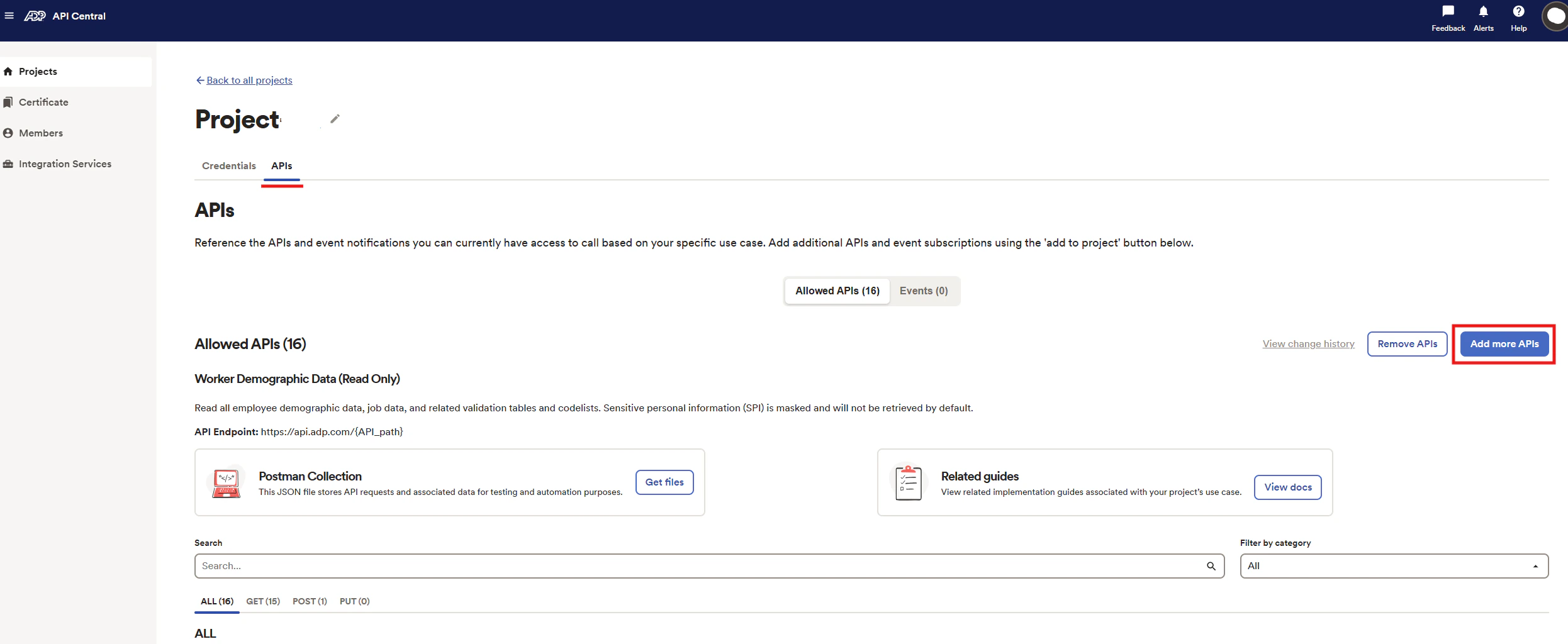Viewport: 1568px width, 644px height.
Task: Click the Add more APIs button
Action: point(1504,343)
